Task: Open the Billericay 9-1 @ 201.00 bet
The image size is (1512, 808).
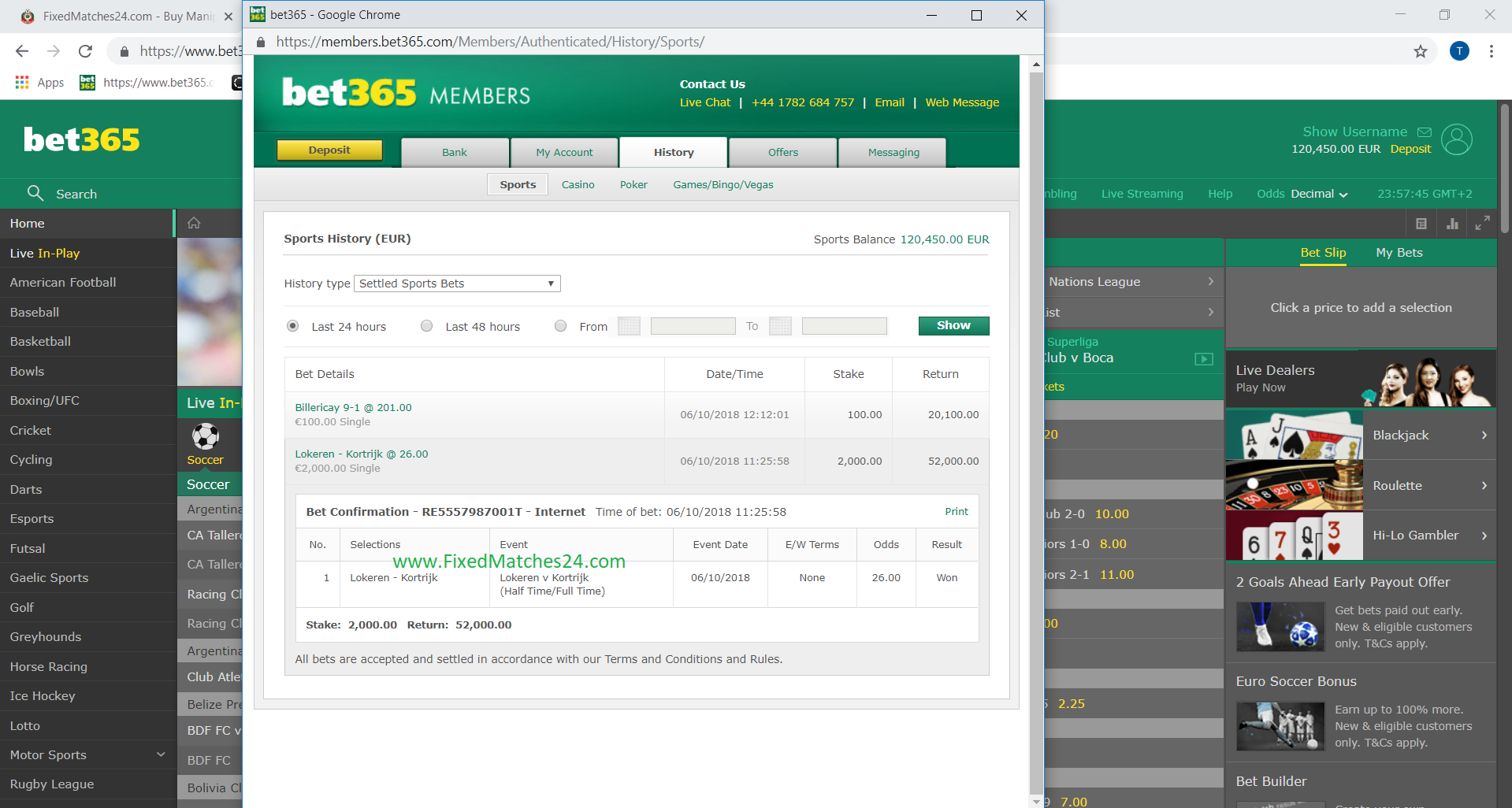Action: [x=353, y=407]
